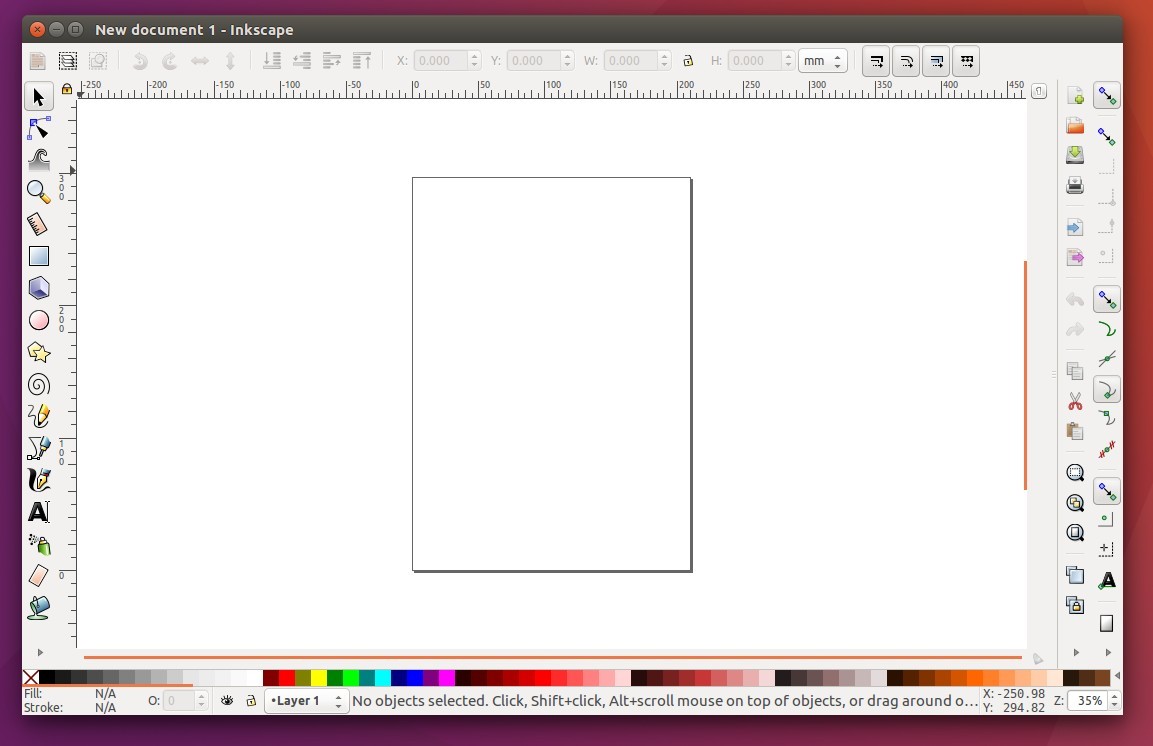Select the Node editing tool
The height and width of the screenshot is (746, 1153).
pyautogui.click(x=38, y=128)
